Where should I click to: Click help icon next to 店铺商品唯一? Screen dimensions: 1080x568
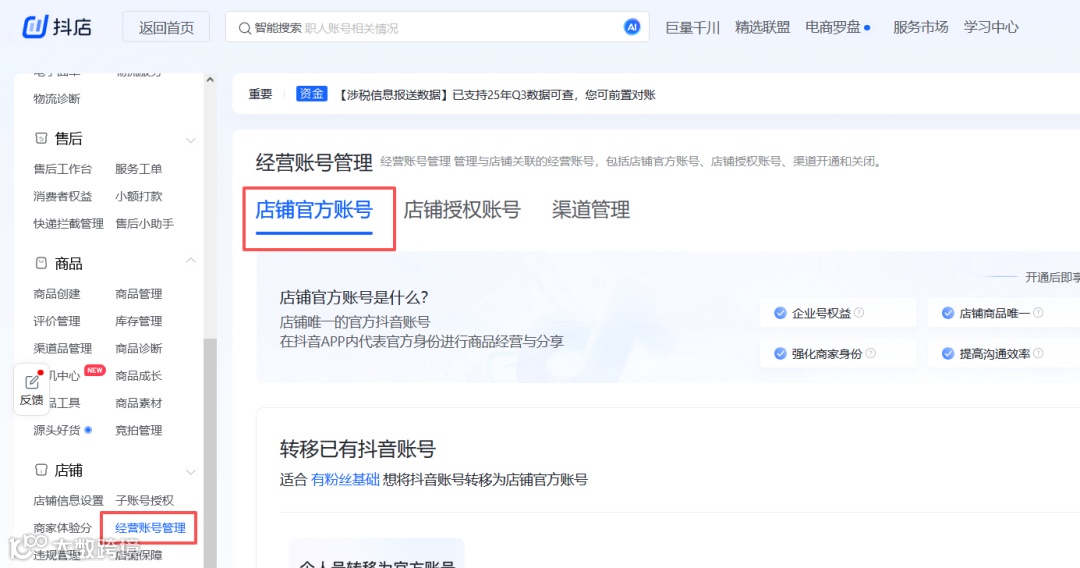tap(1038, 313)
